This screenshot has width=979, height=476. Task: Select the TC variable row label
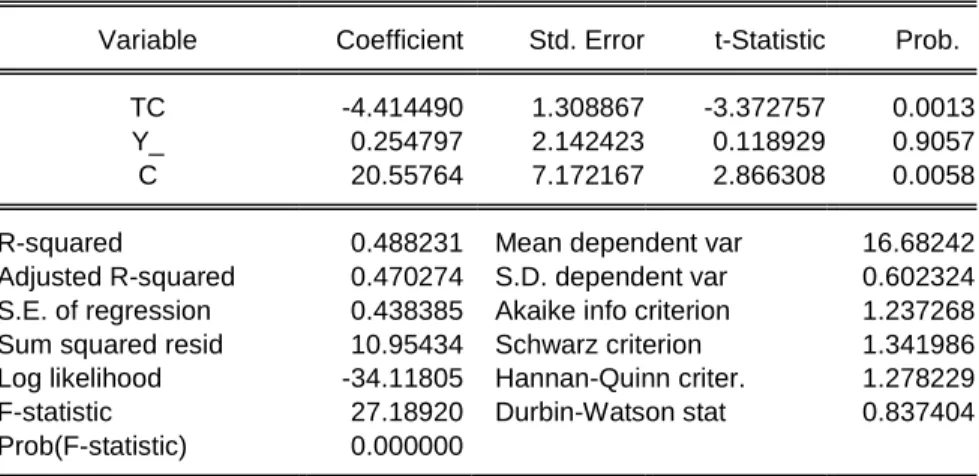pos(147,108)
